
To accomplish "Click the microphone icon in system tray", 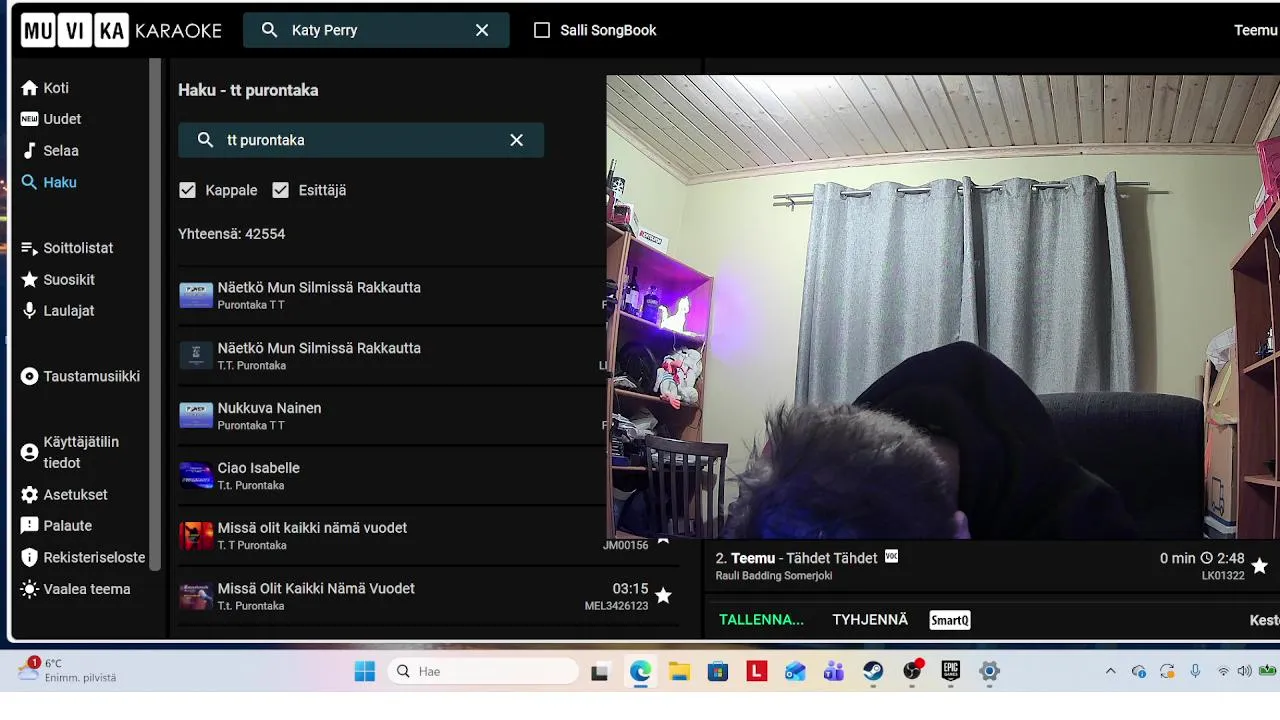I will pyautogui.click(x=1195, y=671).
